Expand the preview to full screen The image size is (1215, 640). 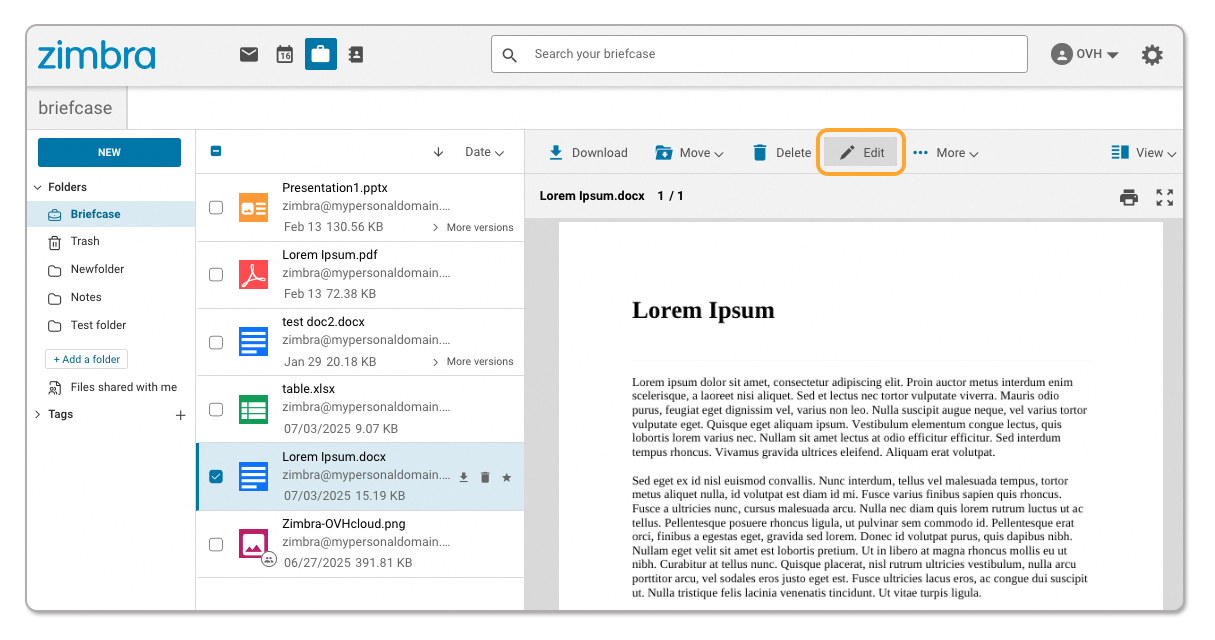1164,196
